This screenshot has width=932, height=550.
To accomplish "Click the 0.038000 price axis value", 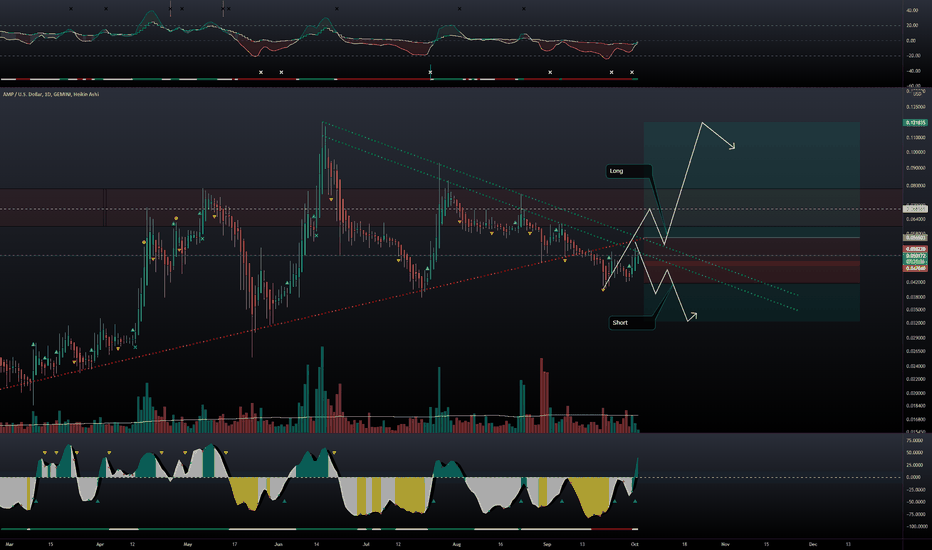I will [915, 297].
